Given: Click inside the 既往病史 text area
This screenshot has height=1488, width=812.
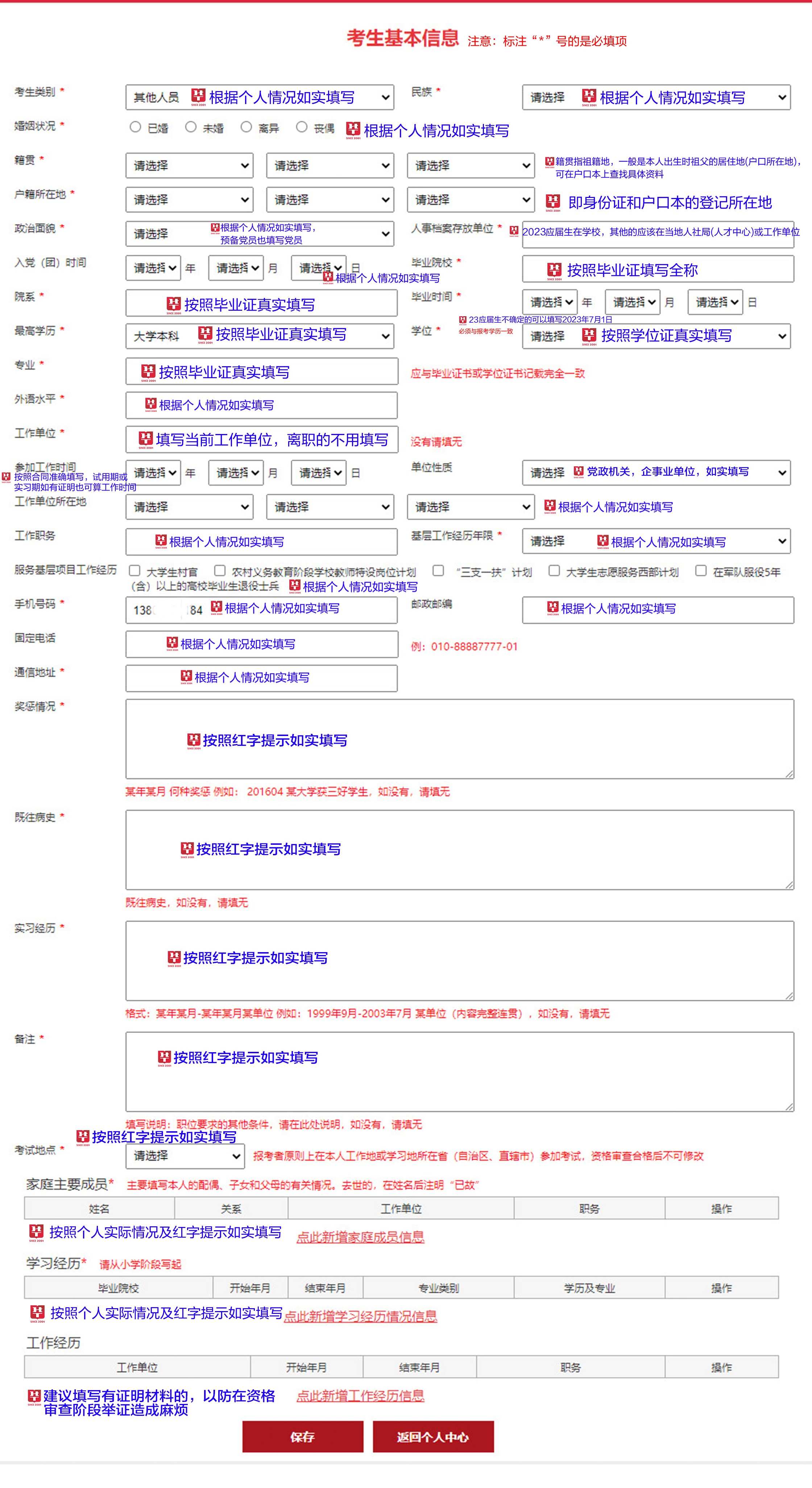Looking at the screenshot, I should click(460, 850).
